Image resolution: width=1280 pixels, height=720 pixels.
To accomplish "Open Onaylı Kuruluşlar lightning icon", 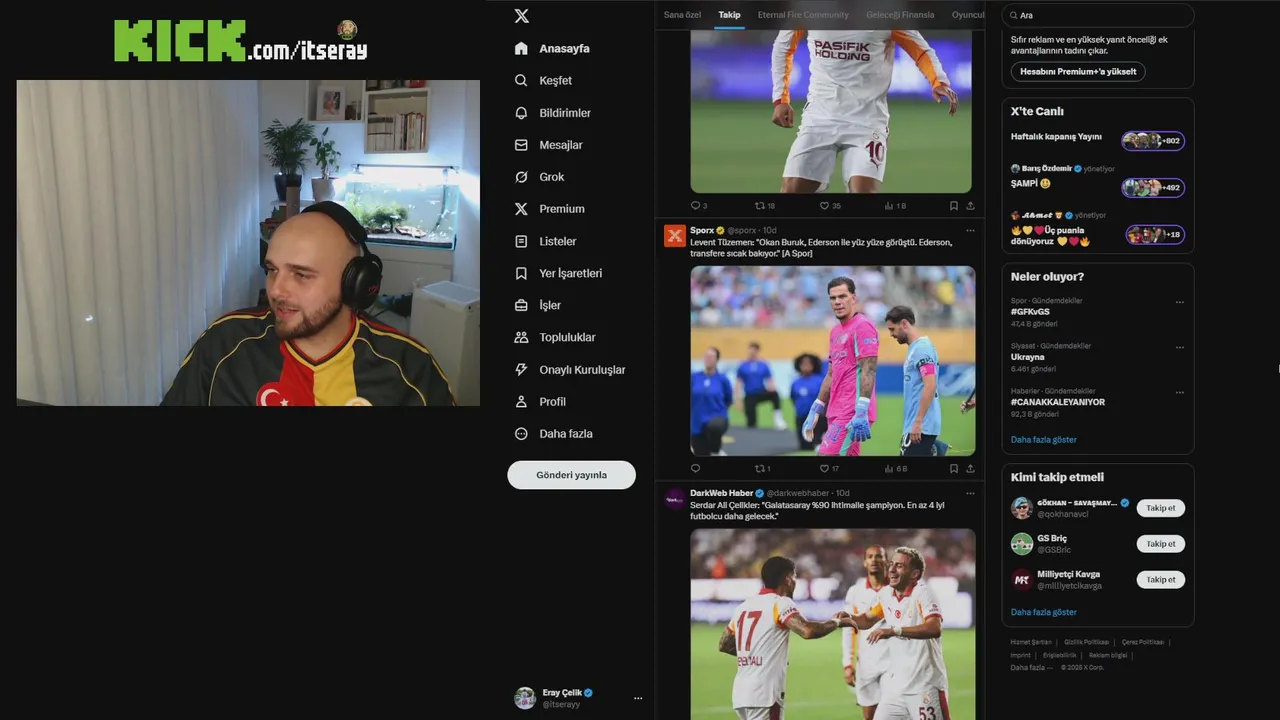I will coord(521,369).
